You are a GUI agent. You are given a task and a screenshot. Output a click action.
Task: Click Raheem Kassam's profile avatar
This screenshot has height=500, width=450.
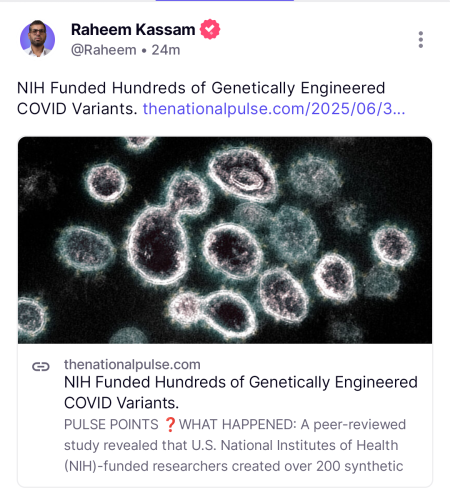pos(37,39)
